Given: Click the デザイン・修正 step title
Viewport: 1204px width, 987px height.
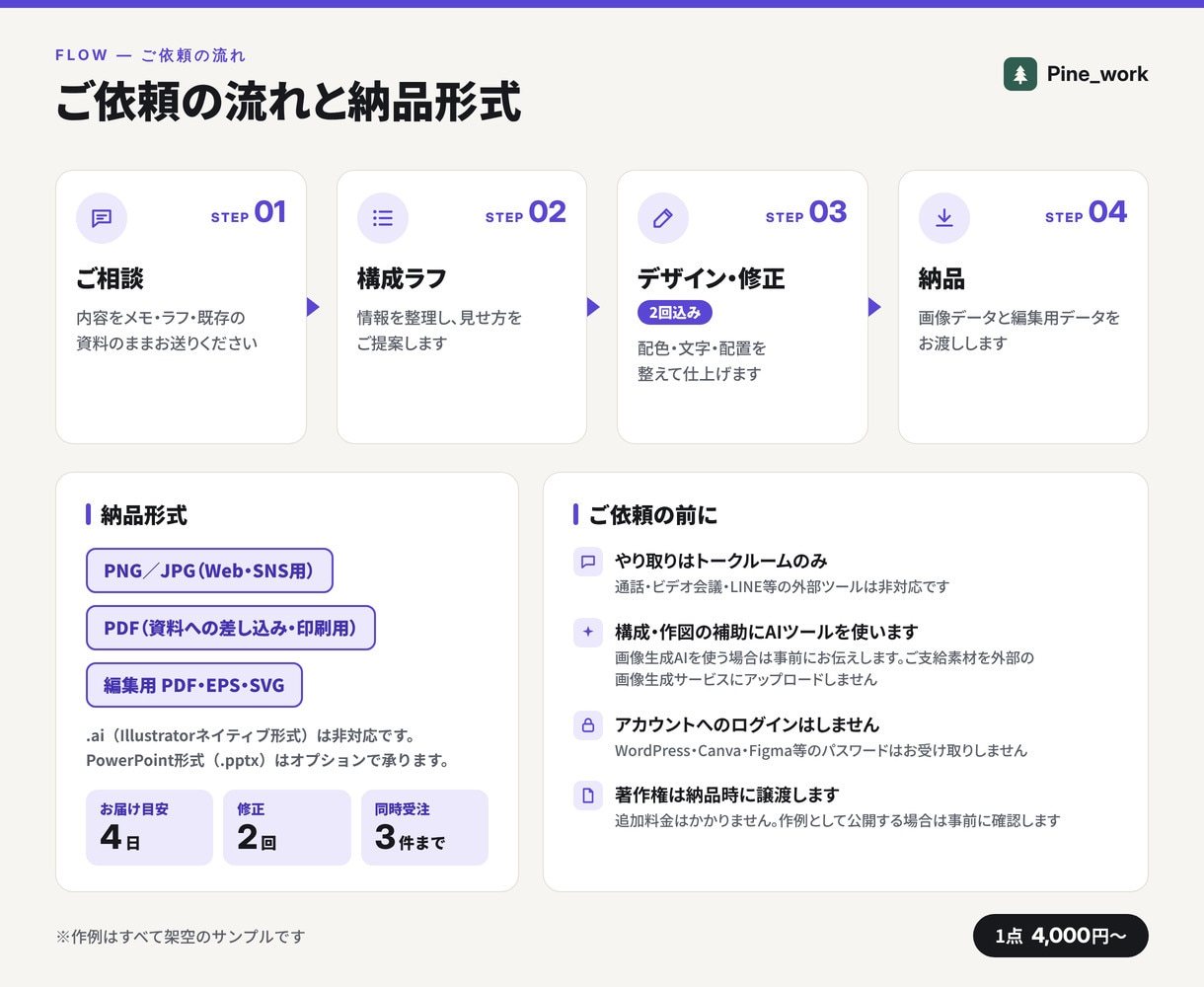Looking at the screenshot, I should (712, 278).
